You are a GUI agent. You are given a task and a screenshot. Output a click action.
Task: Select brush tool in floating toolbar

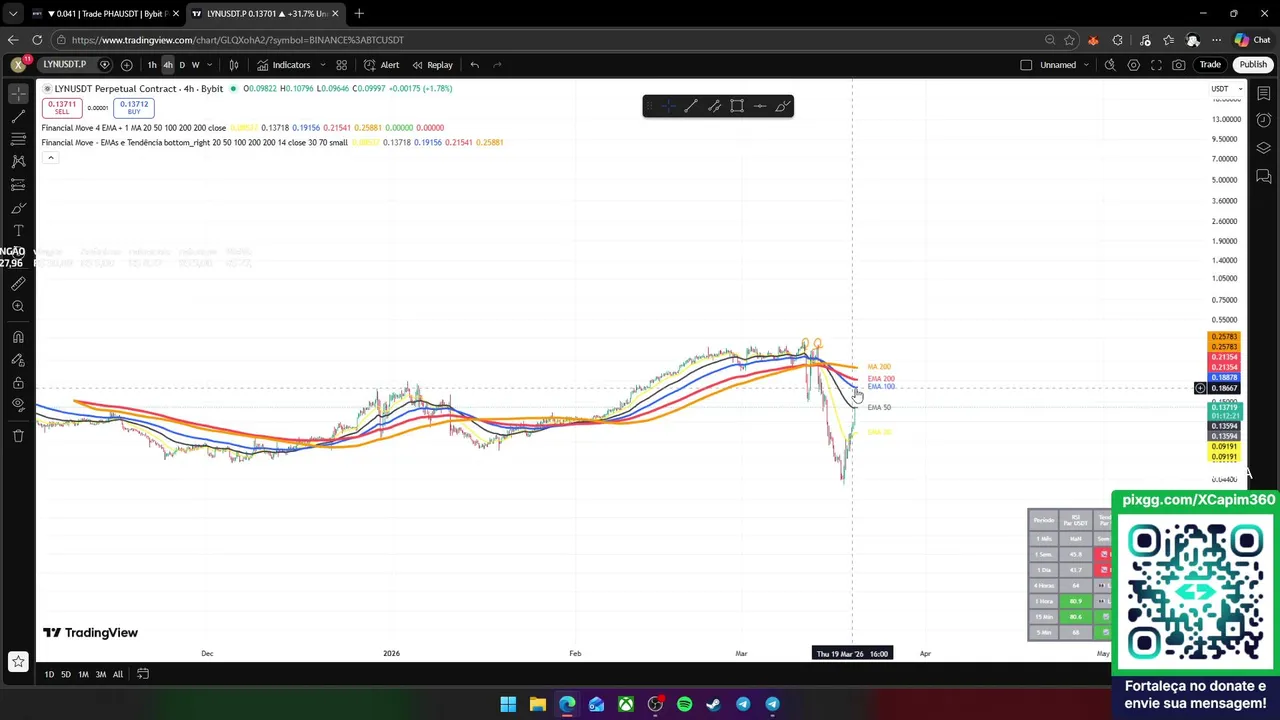(782, 106)
